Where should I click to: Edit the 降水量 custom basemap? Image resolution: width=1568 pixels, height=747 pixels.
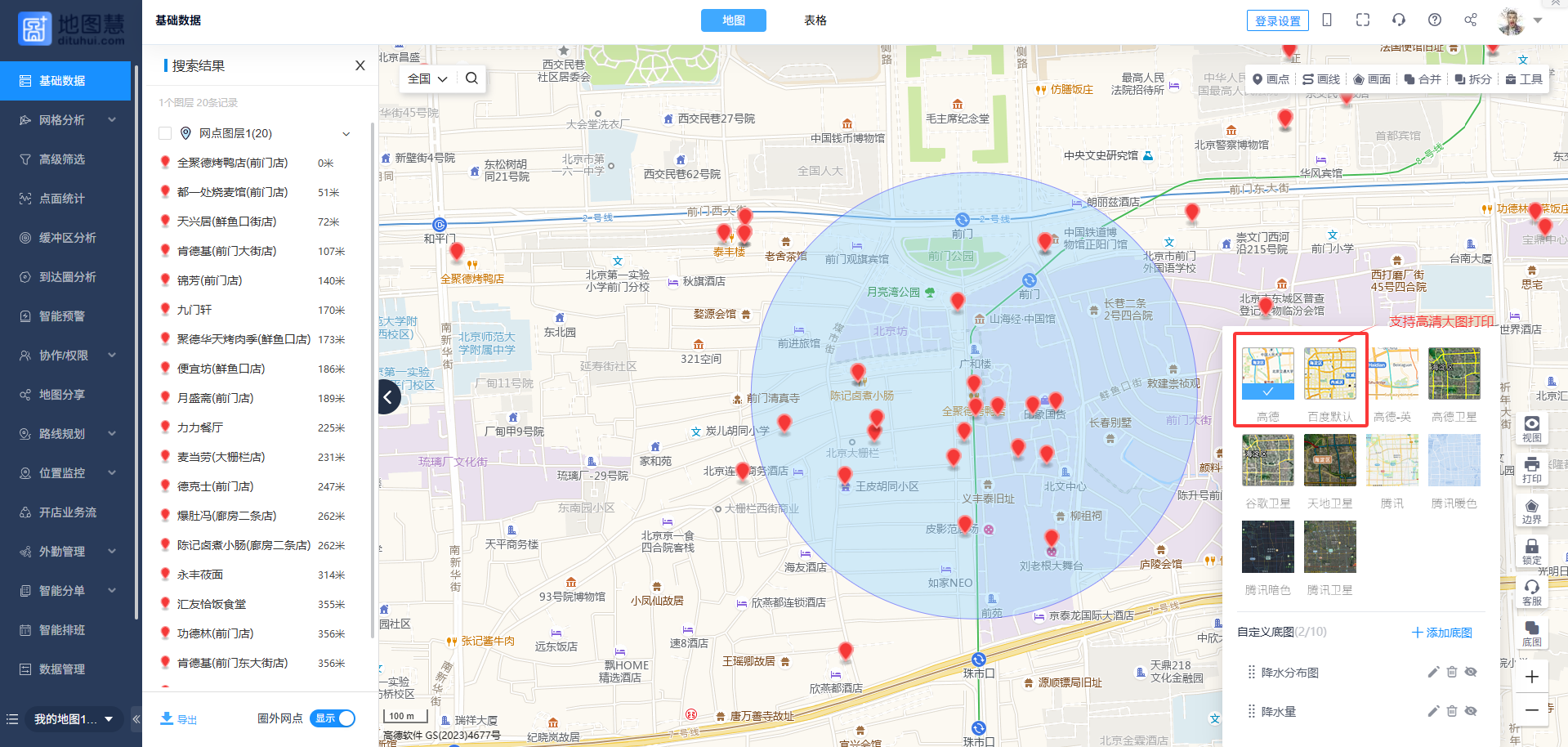click(1432, 711)
